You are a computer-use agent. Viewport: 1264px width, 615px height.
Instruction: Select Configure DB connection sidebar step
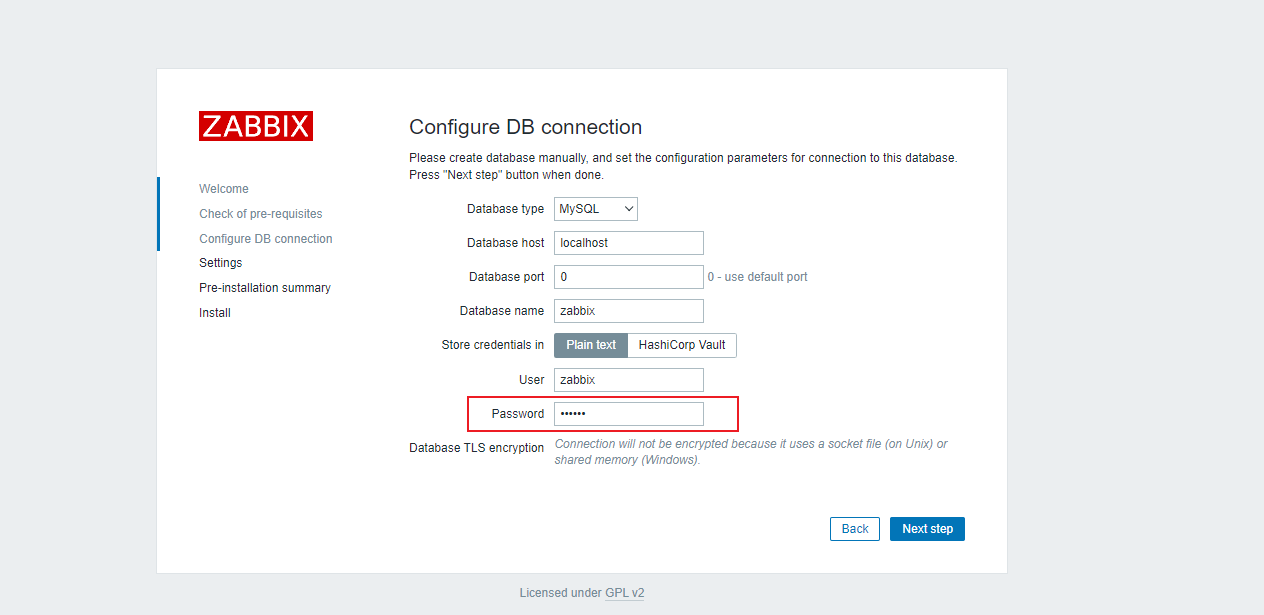pos(266,239)
